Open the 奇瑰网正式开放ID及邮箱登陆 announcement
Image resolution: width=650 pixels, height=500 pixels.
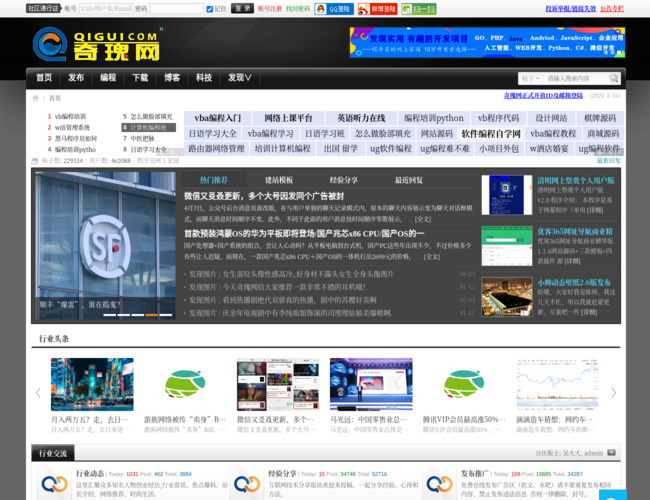(x=543, y=95)
